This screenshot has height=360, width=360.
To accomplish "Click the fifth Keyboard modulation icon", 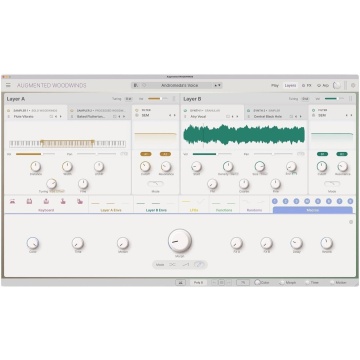I will click(x=80, y=201).
